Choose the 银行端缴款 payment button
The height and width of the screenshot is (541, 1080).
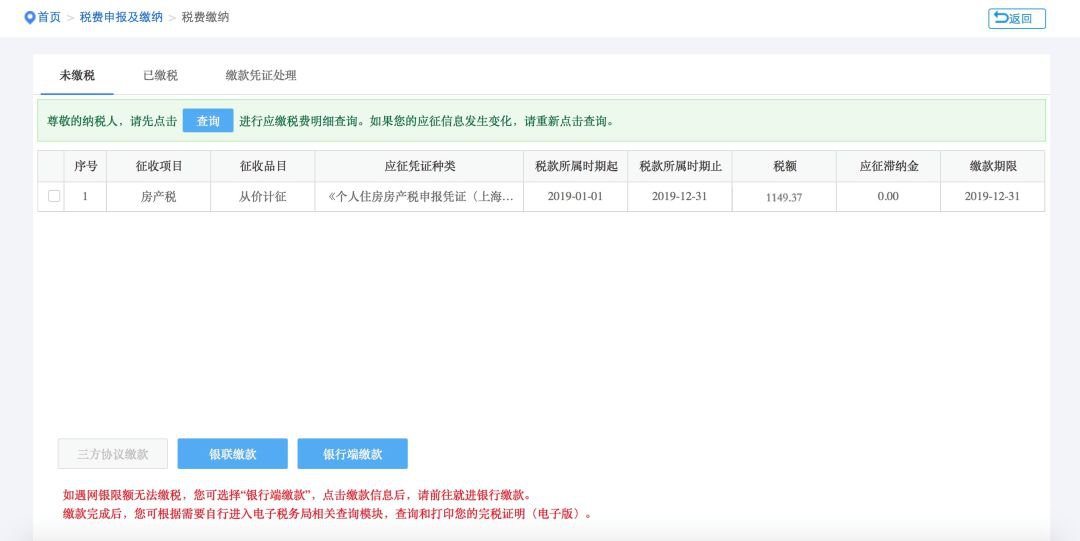coord(352,454)
